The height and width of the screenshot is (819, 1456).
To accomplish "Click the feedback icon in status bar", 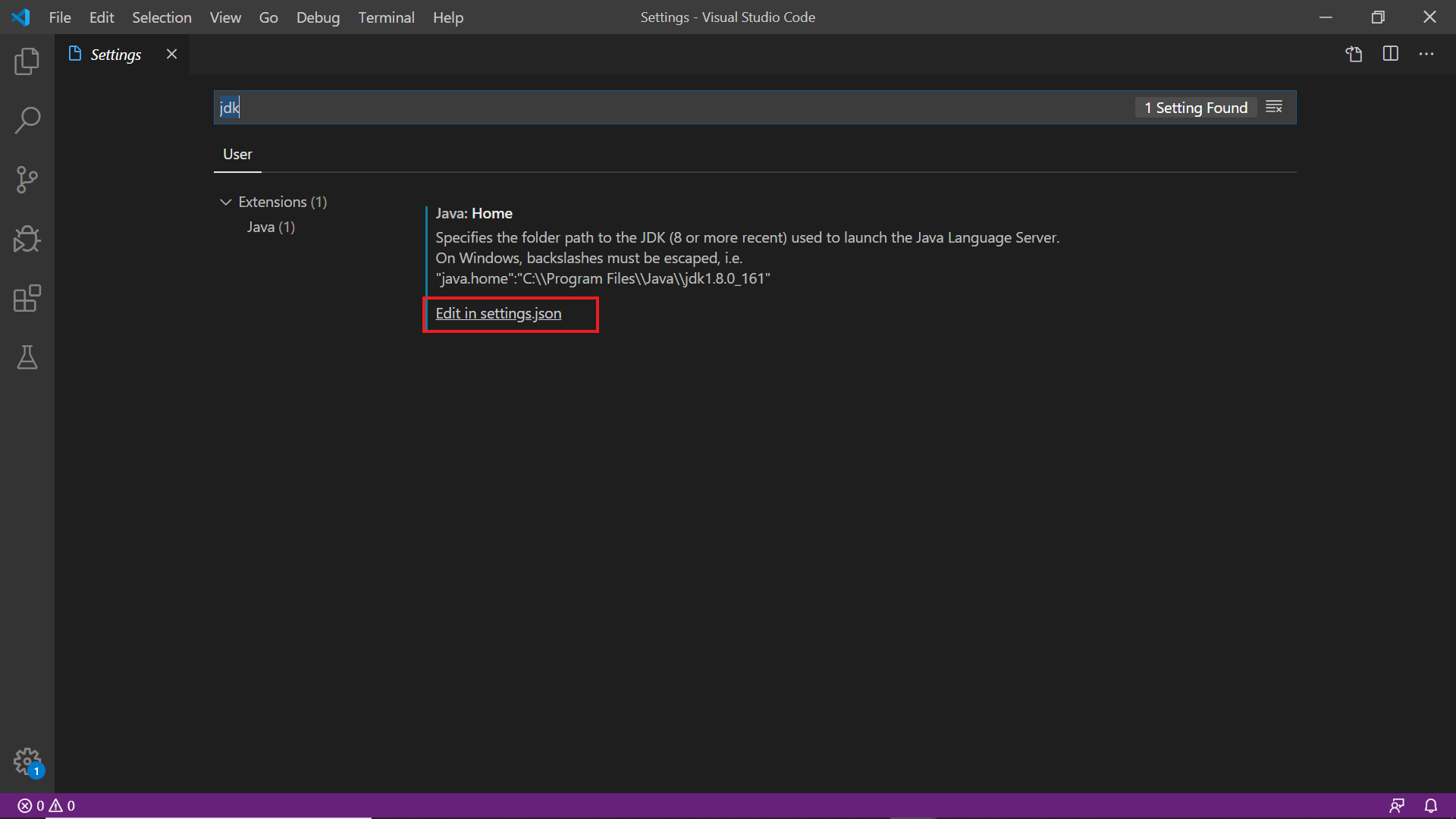I will click(x=1398, y=805).
